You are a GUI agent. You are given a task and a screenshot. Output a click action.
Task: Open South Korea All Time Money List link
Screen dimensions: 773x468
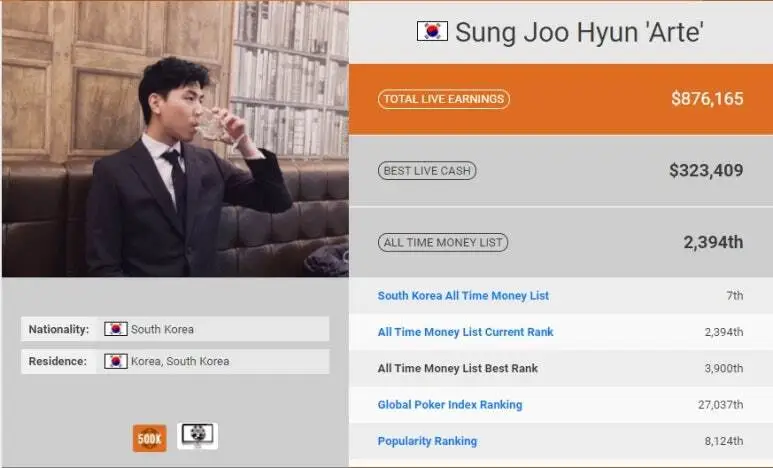[x=463, y=295]
